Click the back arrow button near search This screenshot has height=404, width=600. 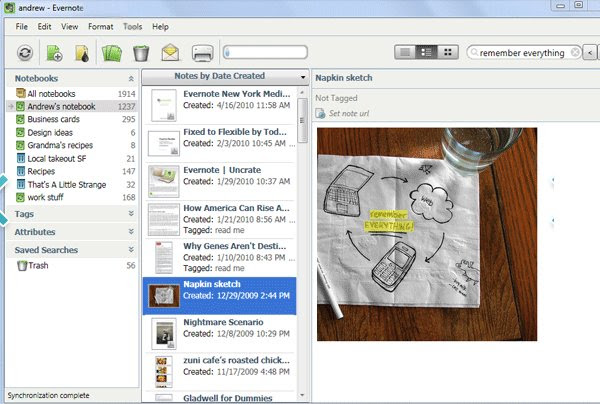pyautogui.click(x=590, y=52)
